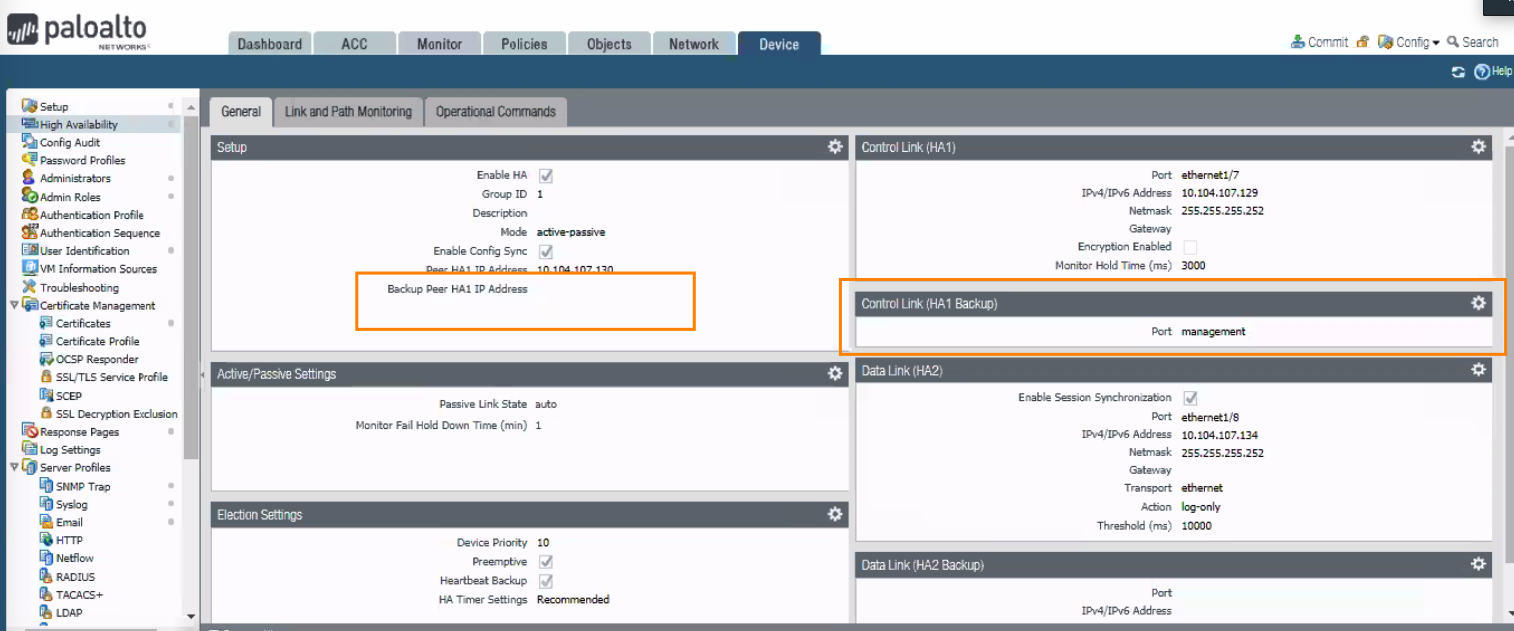Click the RADIUS icon in sidebar
1514x631 pixels.
[x=46, y=576]
